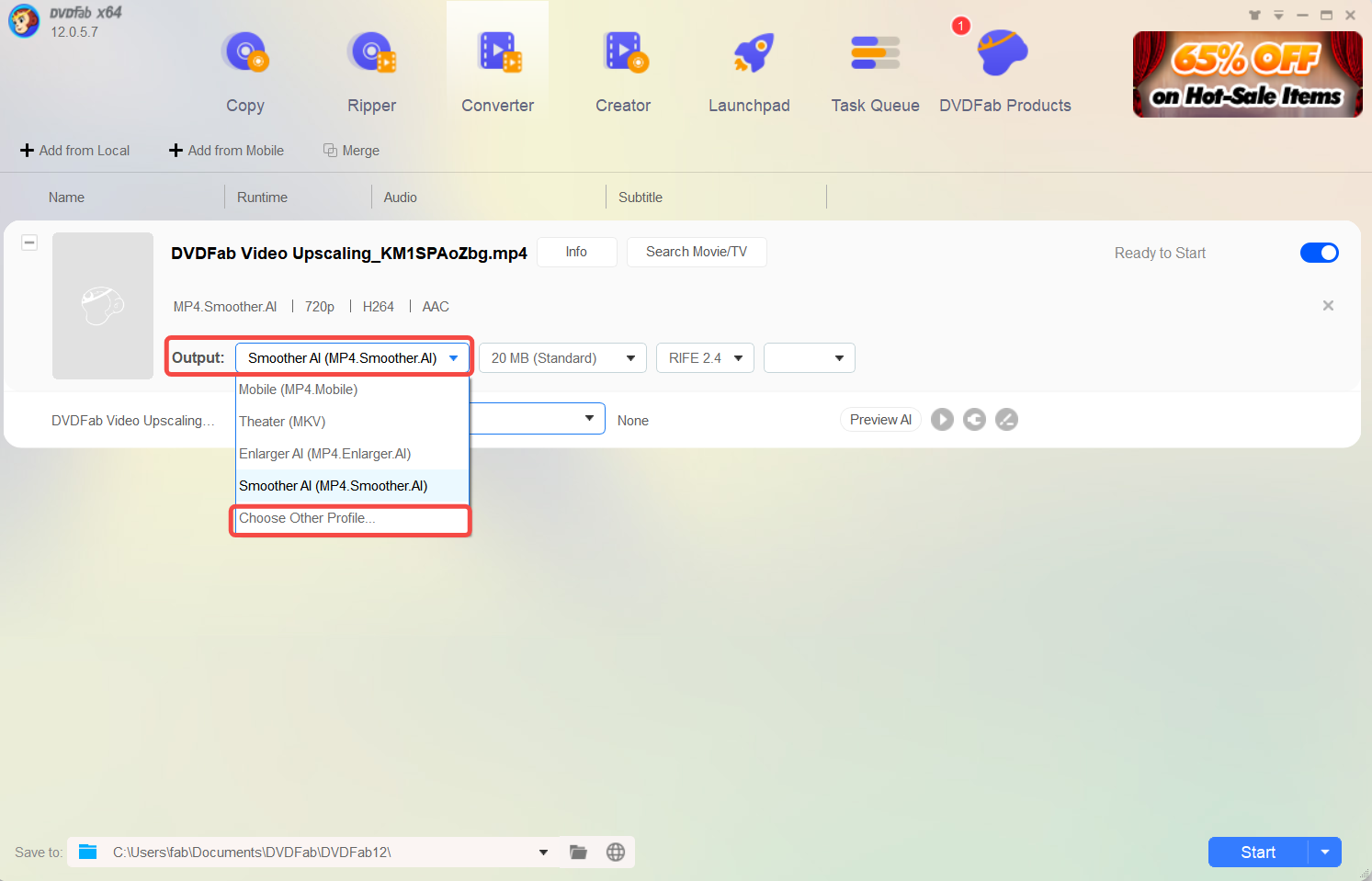The image size is (1372, 881).
Task: Click Add from Local
Action: coord(75,151)
